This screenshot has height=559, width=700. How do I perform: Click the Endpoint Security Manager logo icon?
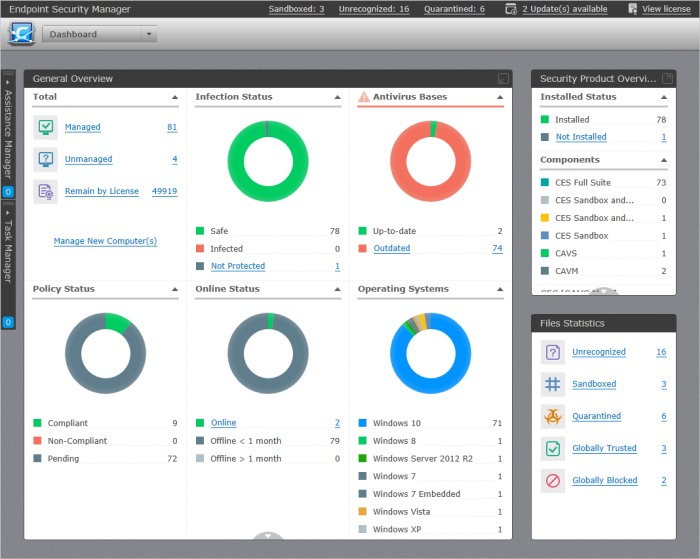[21, 33]
